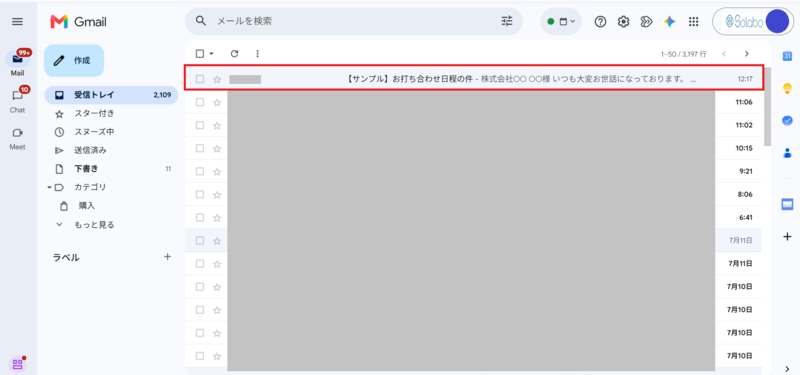Open select-all dropdown arrow

tap(211, 54)
